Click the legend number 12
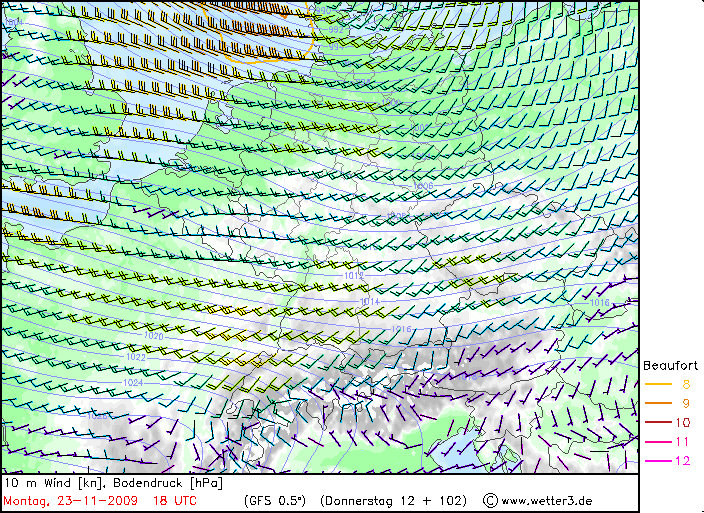Viewport: 704px width, 513px height. 682,461
